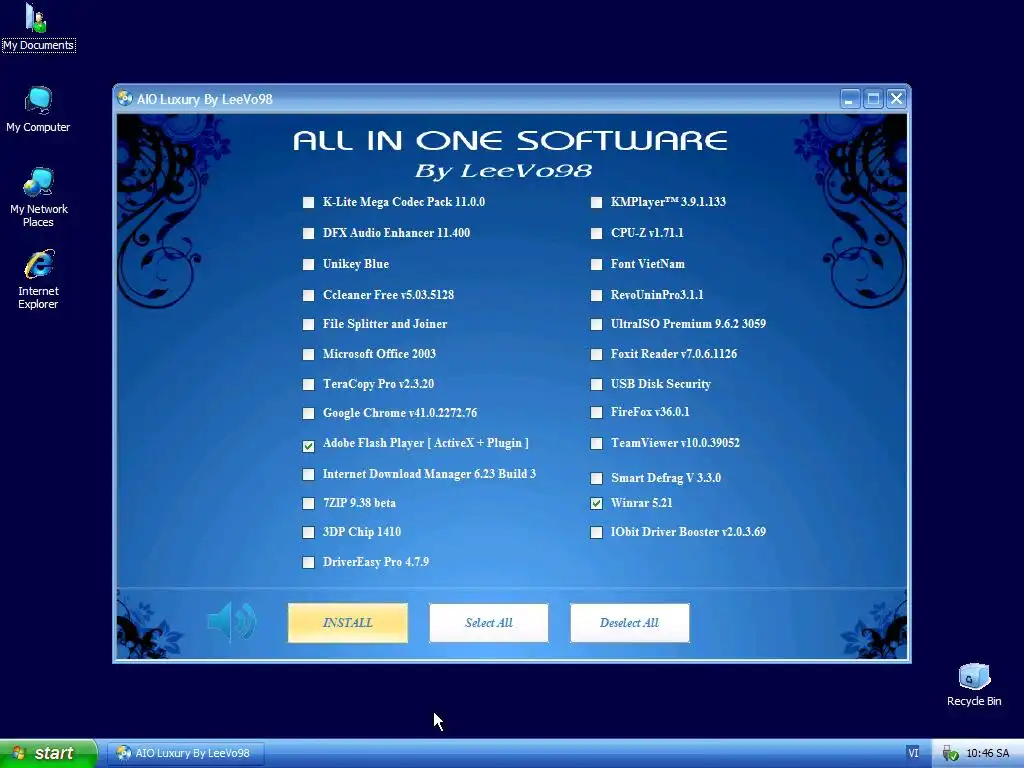Tick TeraCopy Pro v2.3.20
Image resolution: width=1024 pixels, height=768 pixels.
coord(308,385)
